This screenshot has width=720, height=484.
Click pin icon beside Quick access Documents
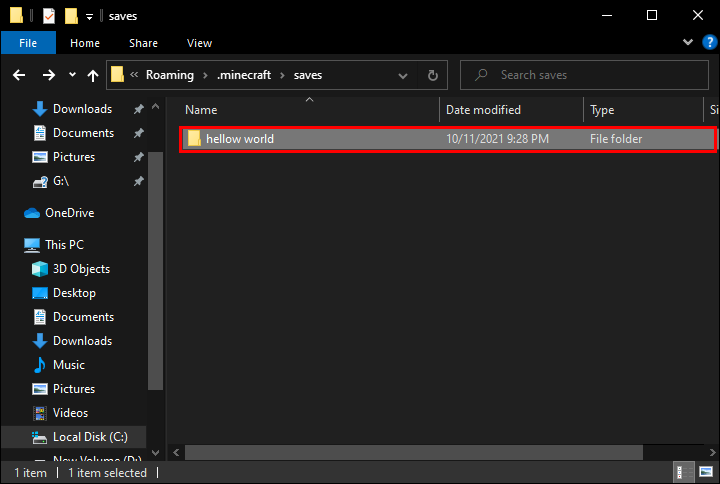coord(138,133)
